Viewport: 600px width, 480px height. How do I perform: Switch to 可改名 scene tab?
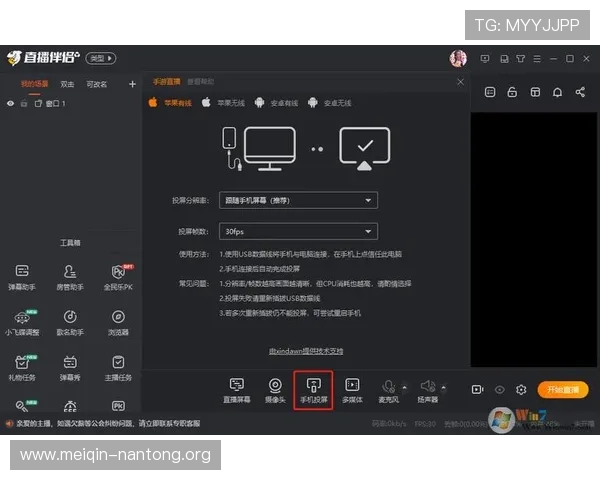click(x=96, y=84)
